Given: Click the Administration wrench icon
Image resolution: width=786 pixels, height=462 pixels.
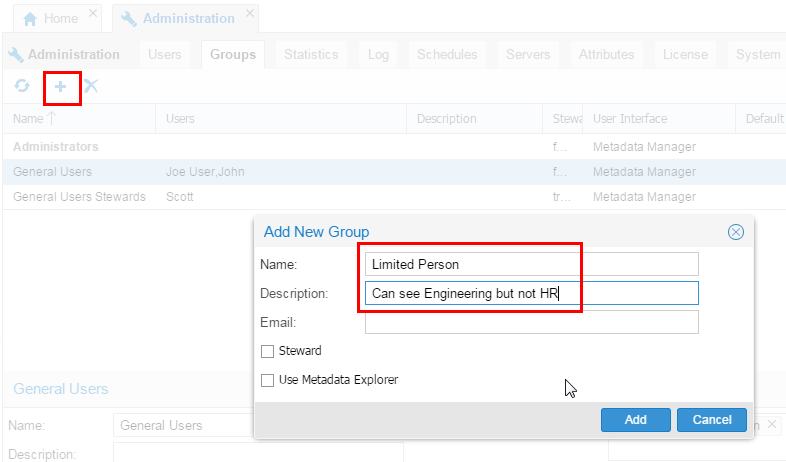Looking at the screenshot, I should click(x=128, y=18).
